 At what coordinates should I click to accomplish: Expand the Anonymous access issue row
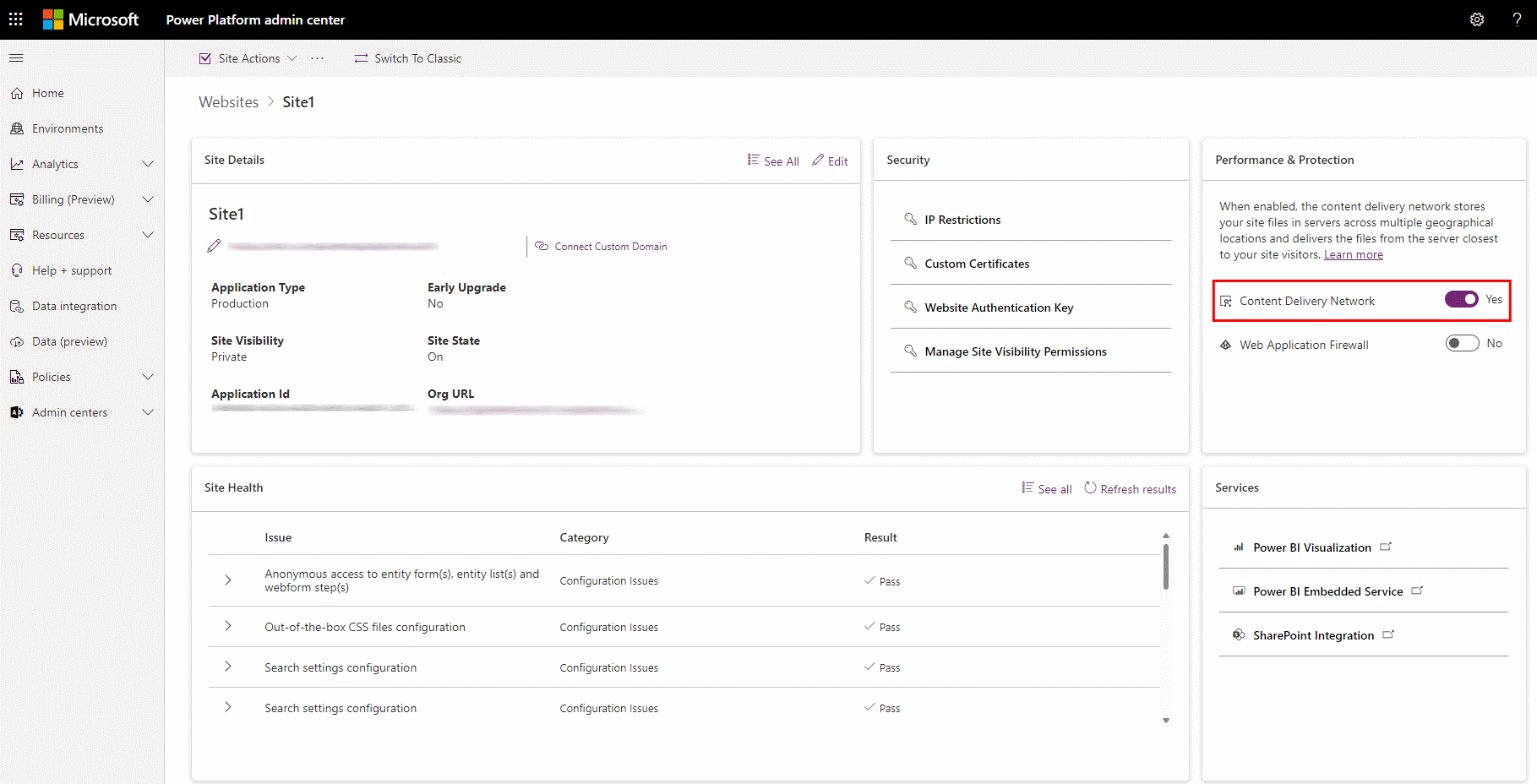[228, 580]
